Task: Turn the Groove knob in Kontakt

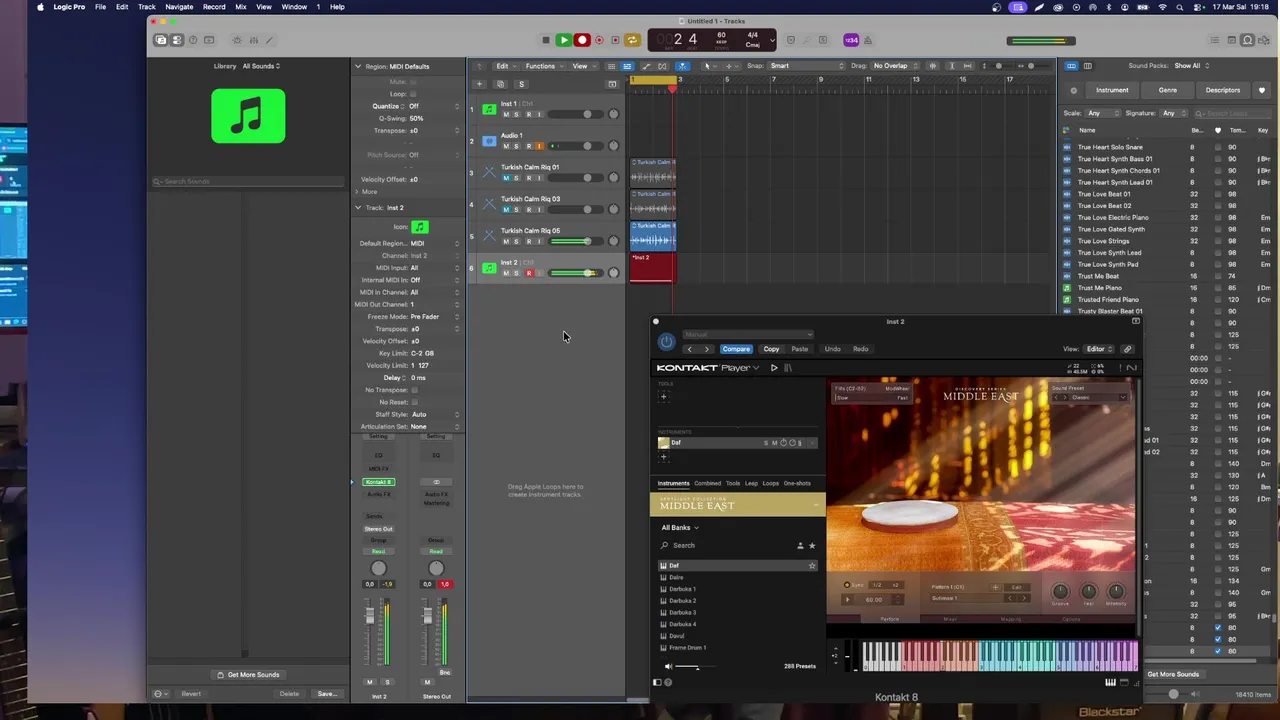Action: tap(1061, 591)
